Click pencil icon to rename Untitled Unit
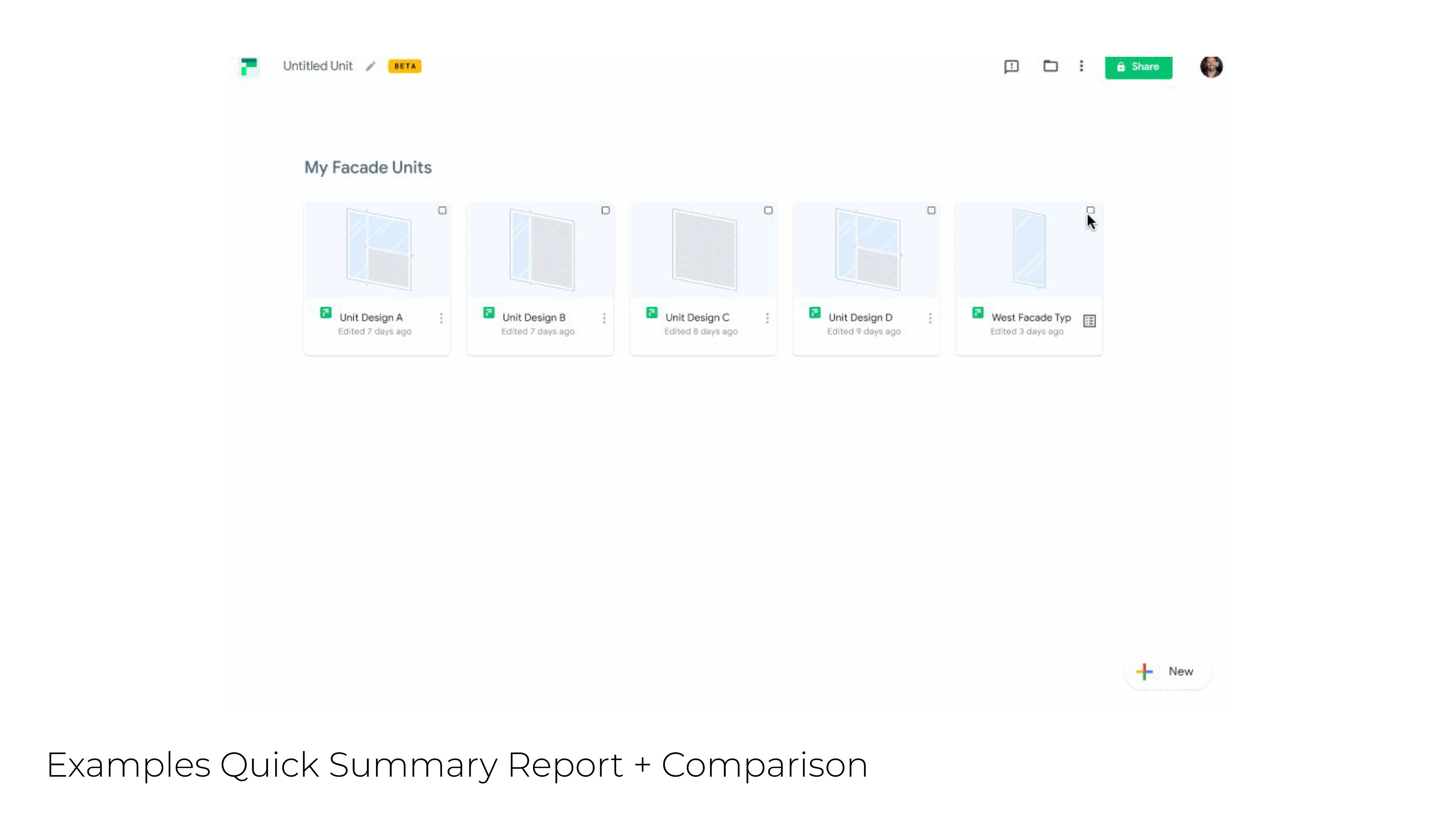1456x819 pixels. pos(370,67)
